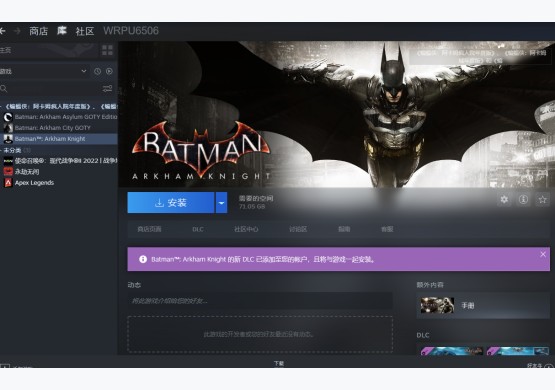555x390 pixels.
Task: Open the WRPU6506 profile menu
Action: [x=131, y=31]
